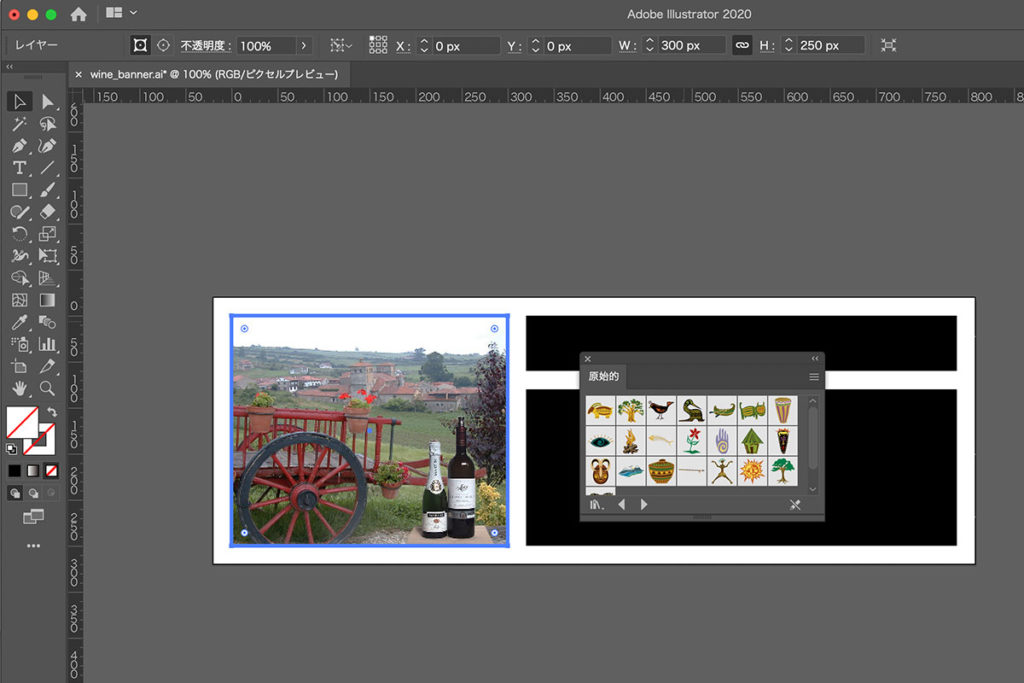Pick the Rectangle tool
Image resolution: width=1024 pixels, height=683 pixels.
[x=19, y=190]
